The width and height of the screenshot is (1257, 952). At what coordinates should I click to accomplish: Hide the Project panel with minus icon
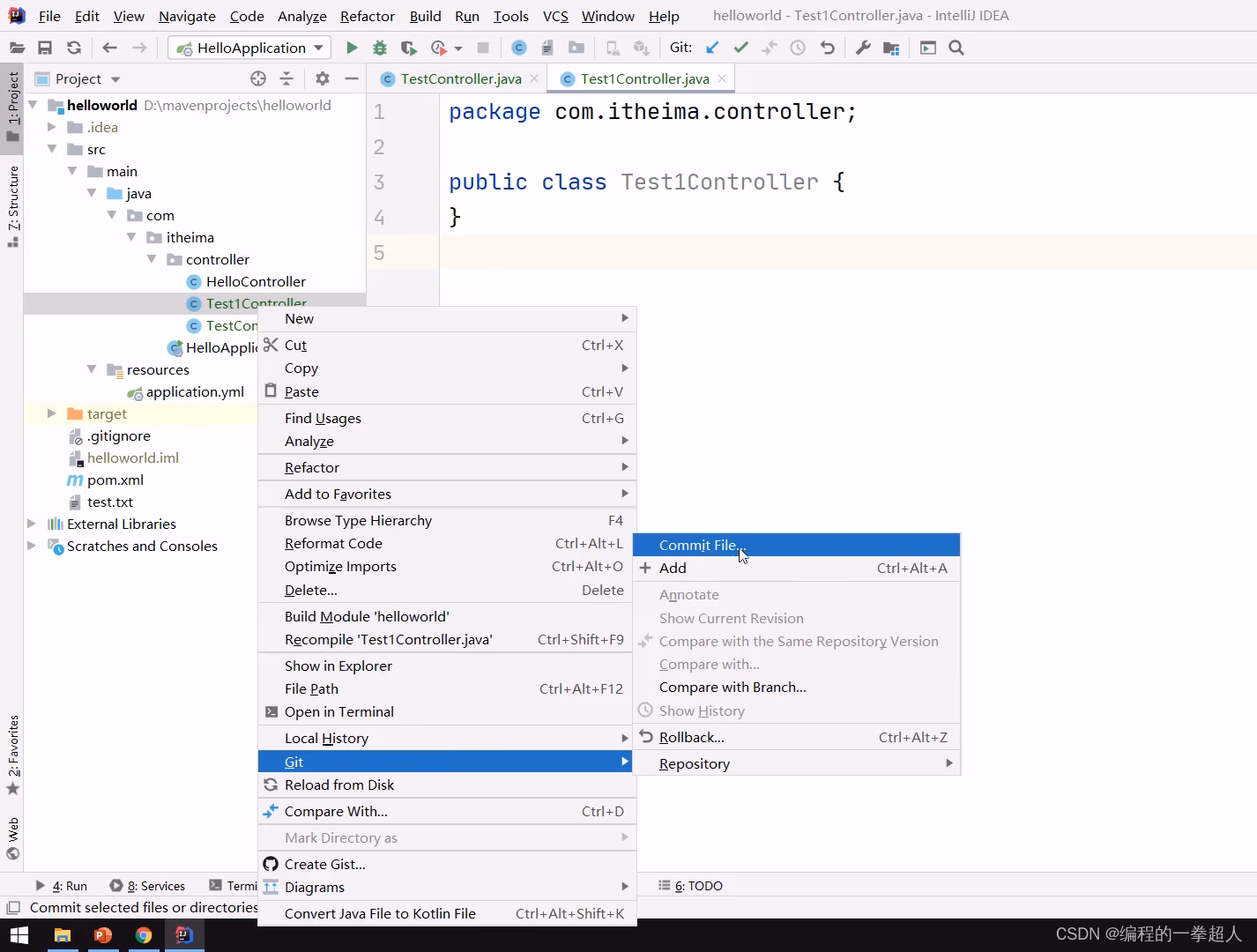[352, 78]
